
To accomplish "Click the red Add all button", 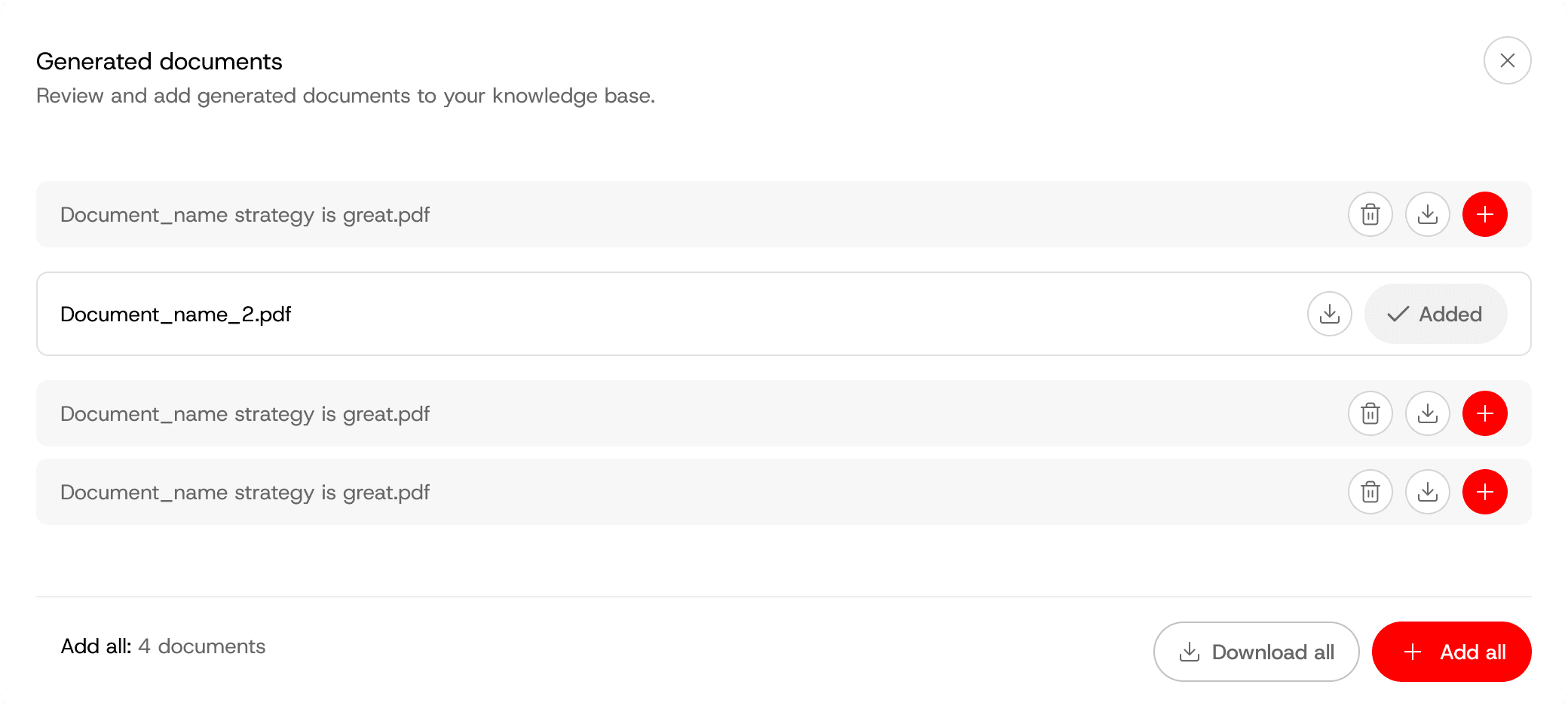I will (1452, 652).
